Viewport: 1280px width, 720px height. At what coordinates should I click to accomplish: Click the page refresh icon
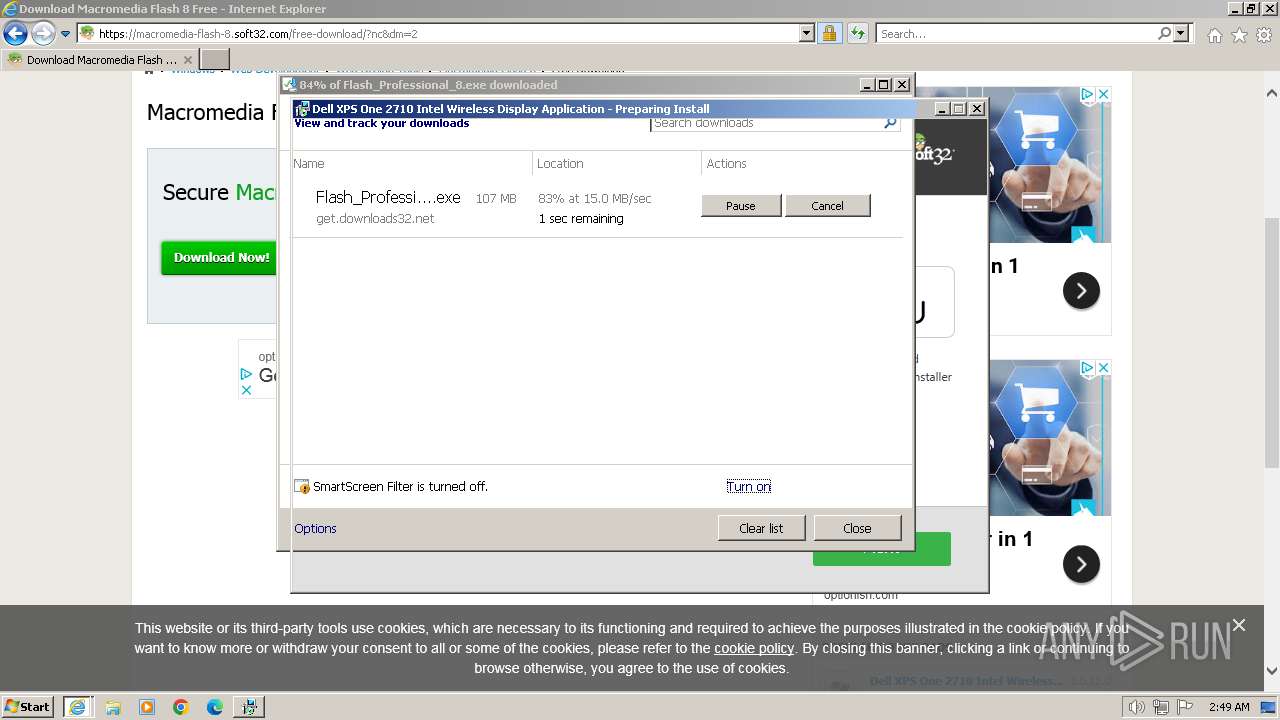[857, 33]
